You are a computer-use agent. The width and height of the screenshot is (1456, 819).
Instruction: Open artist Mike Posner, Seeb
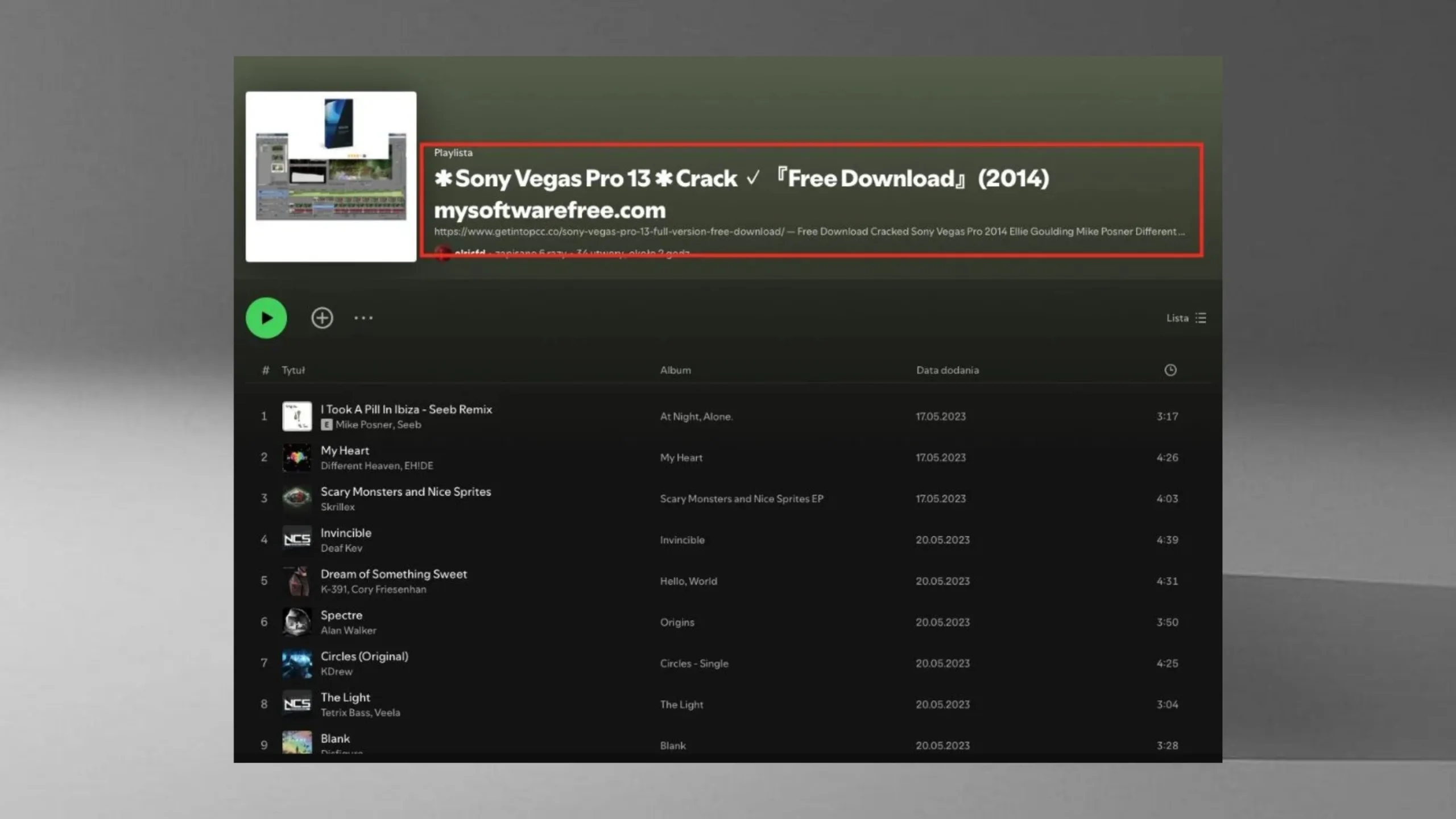[x=378, y=425]
